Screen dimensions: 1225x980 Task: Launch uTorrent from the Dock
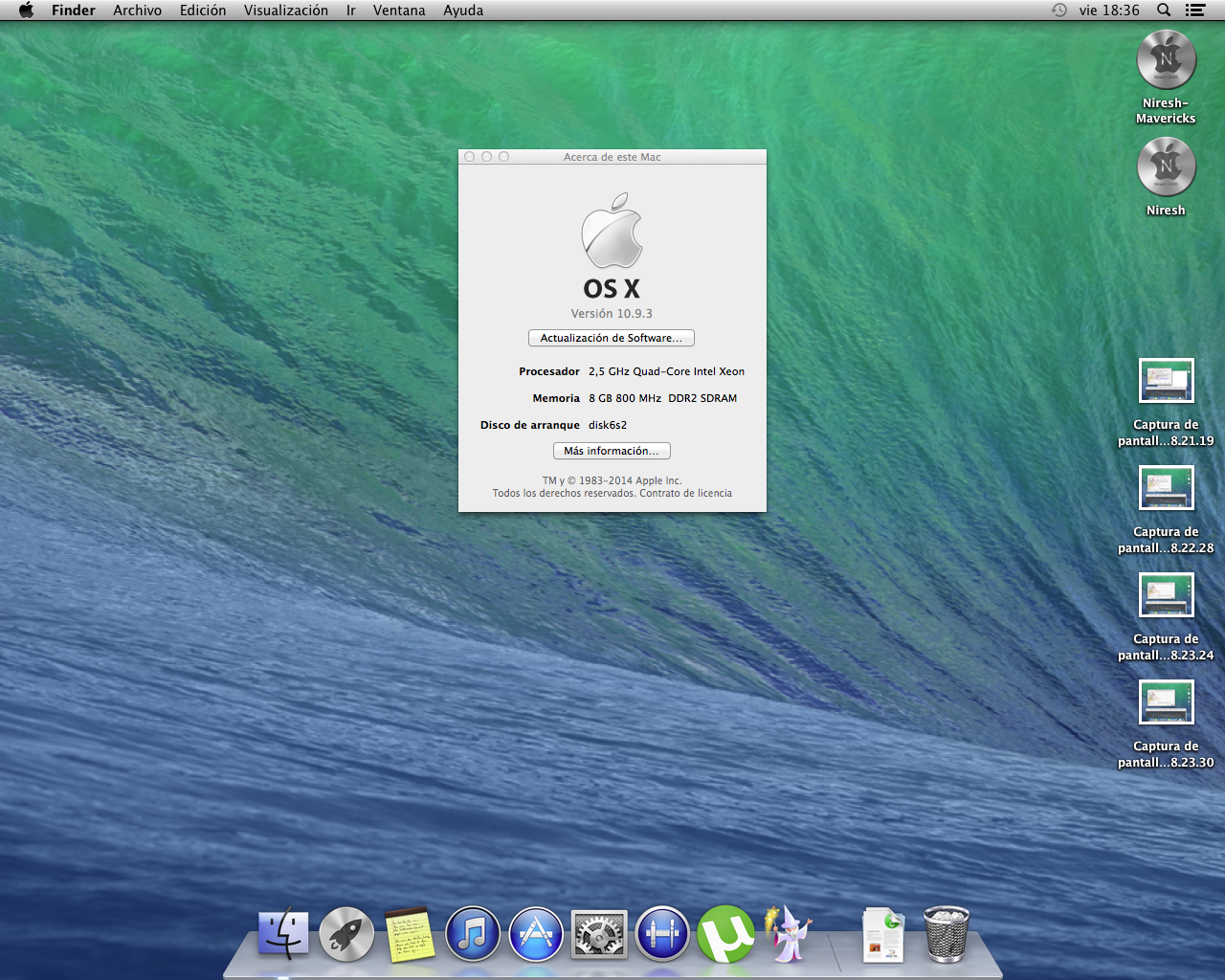(725, 934)
